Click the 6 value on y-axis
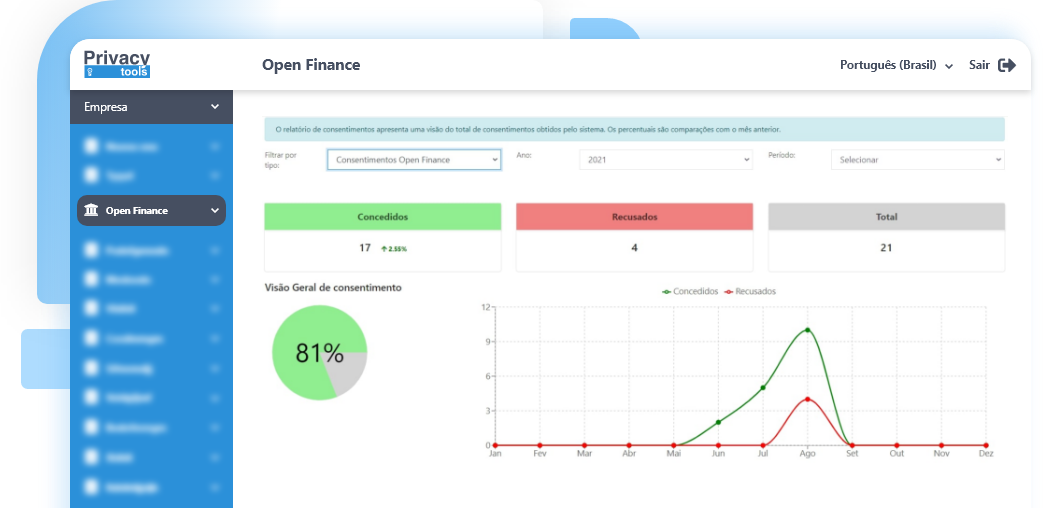Image resolution: width=1050 pixels, height=508 pixels. [x=488, y=376]
